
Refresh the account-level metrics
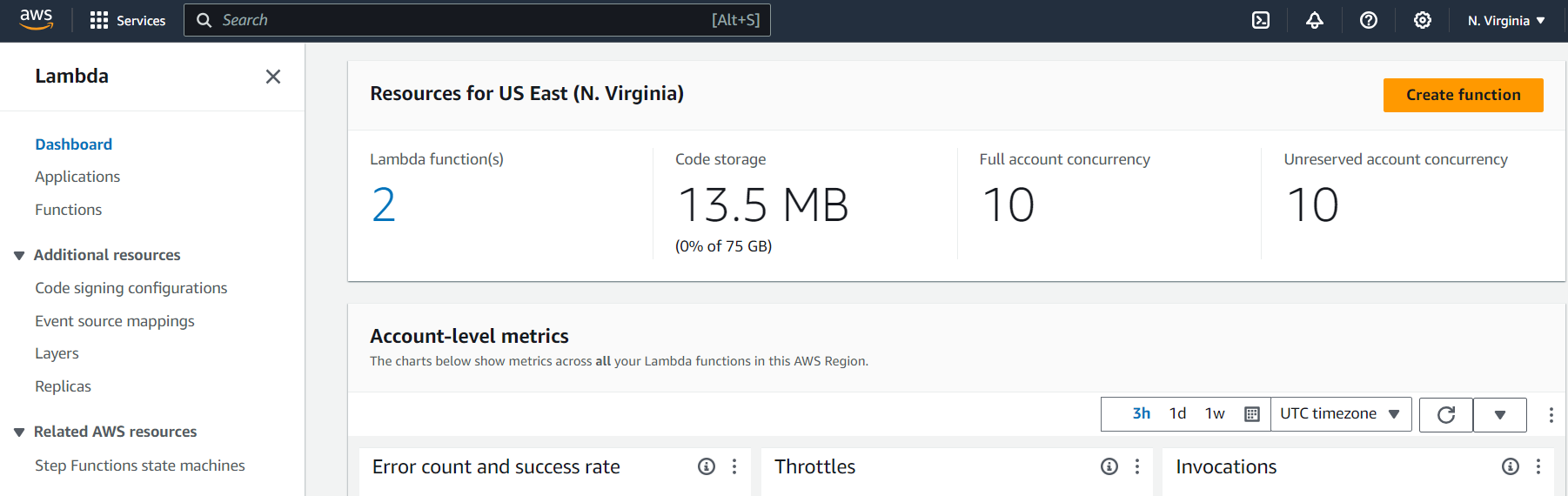pos(1446,415)
